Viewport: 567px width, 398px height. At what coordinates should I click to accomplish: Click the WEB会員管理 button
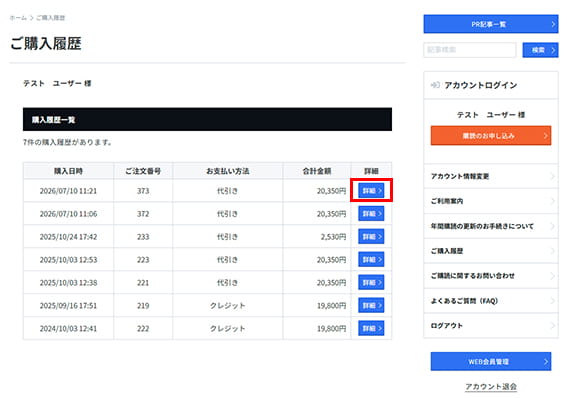coord(491,361)
